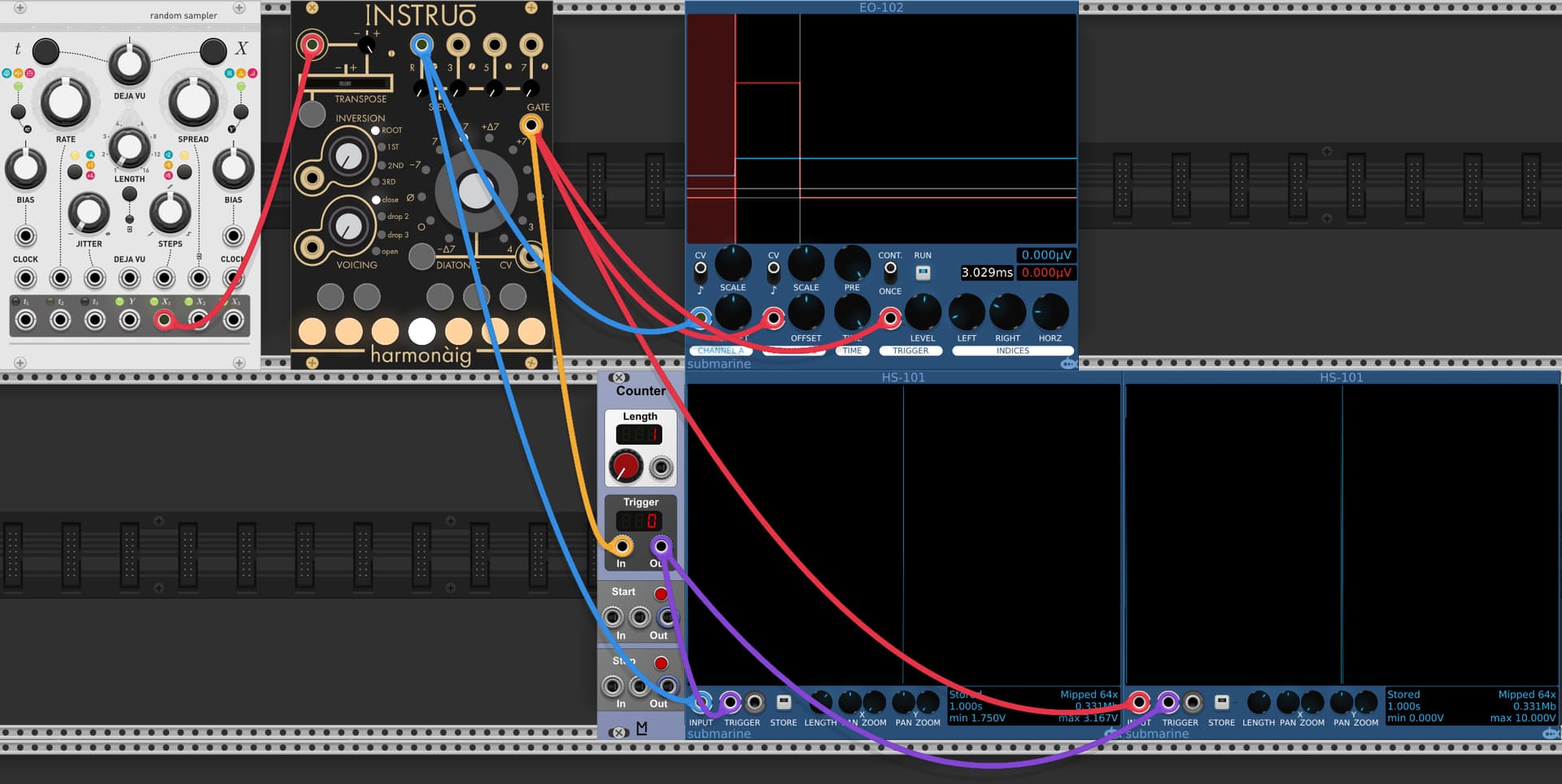This screenshot has height=784, width=1562.
Task: Toggle the t section button on random sampler
Action: coord(46,51)
